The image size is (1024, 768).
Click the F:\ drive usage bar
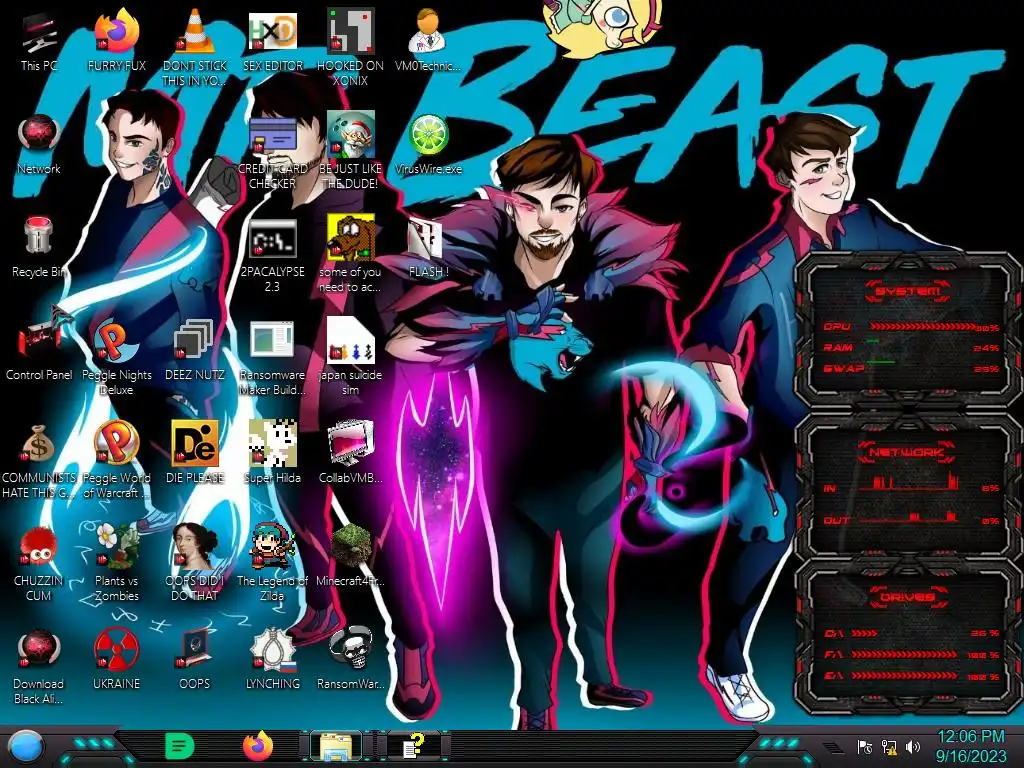(911, 654)
